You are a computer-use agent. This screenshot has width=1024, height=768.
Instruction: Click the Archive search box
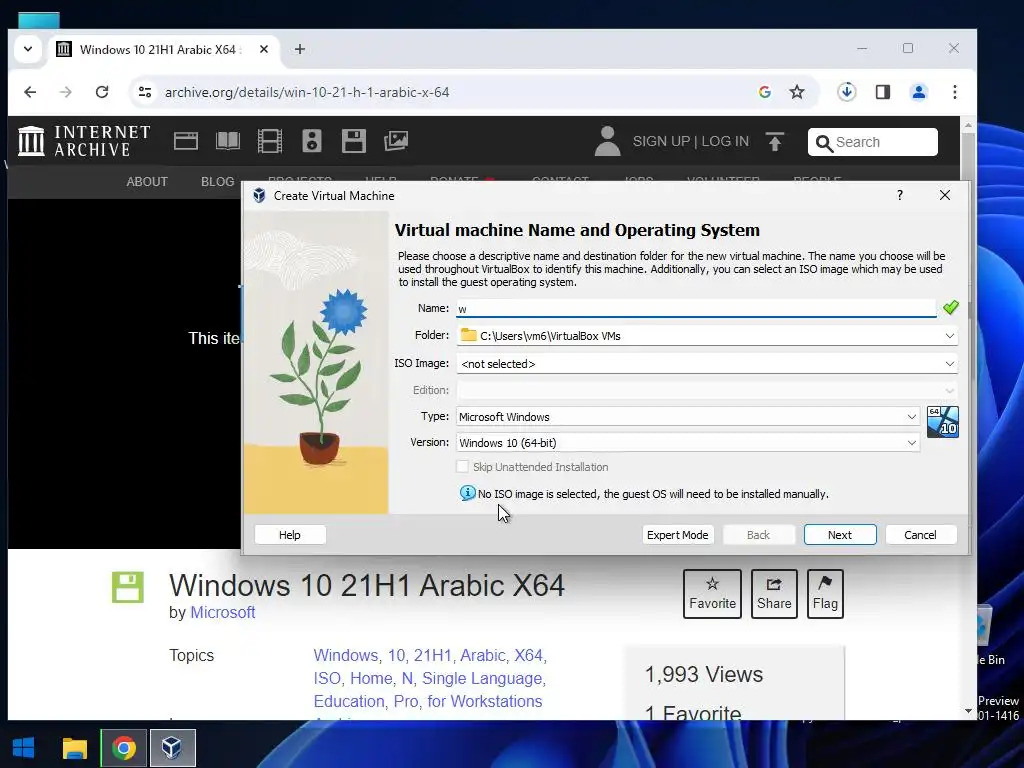tap(872, 142)
